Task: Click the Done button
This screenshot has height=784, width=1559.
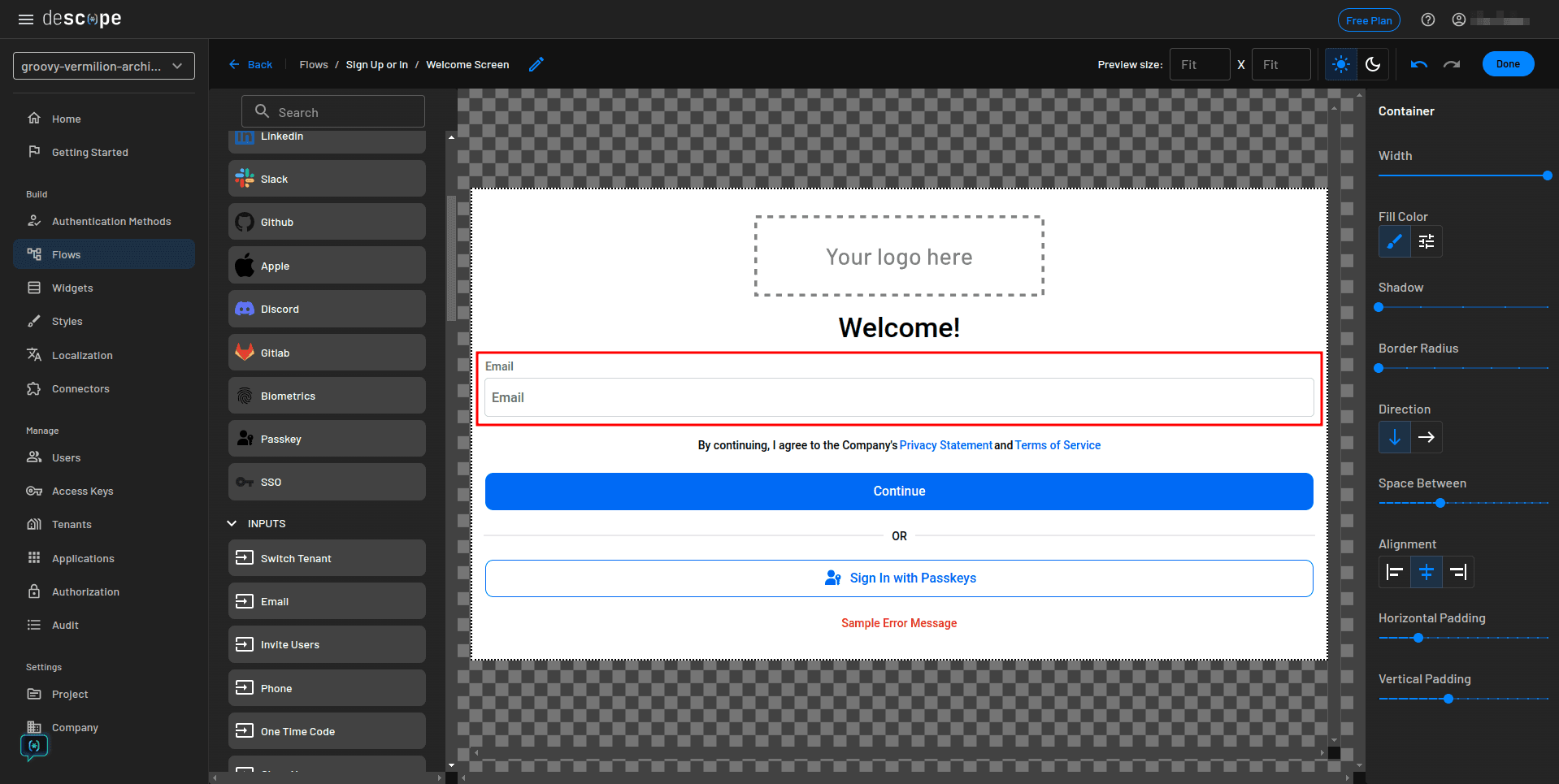Action: click(1507, 63)
